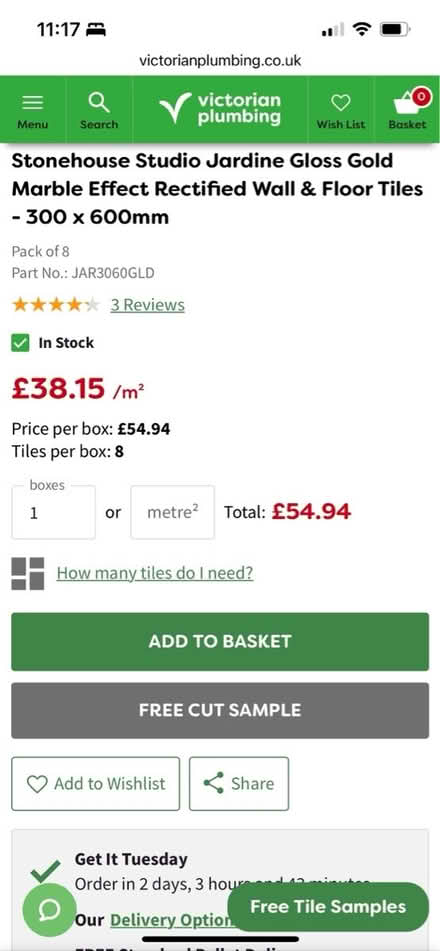Click the FREE CUT SAMPLE button
This screenshot has width=440, height=951.
coord(220,710)
